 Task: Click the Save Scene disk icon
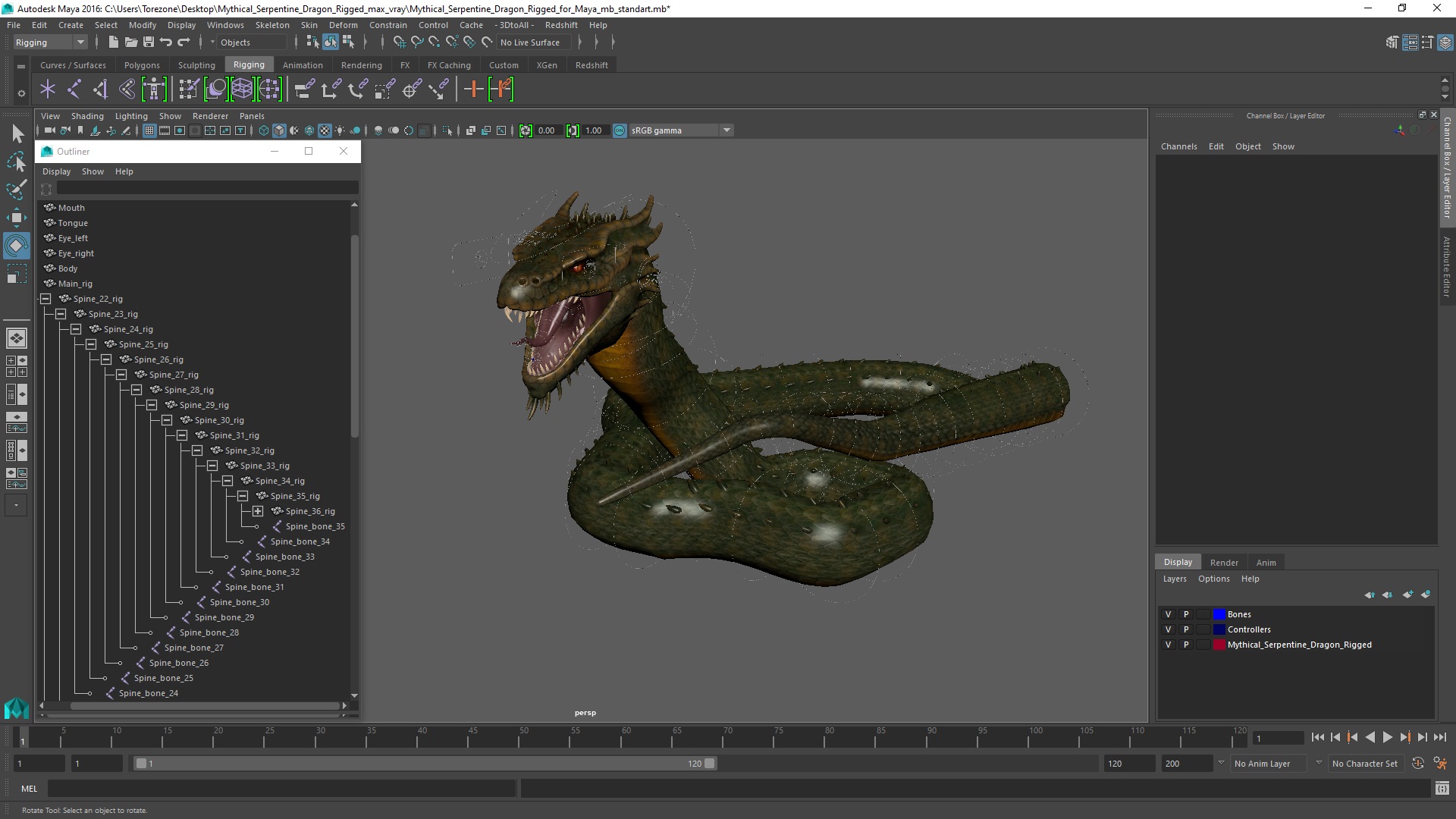point(149,42)
